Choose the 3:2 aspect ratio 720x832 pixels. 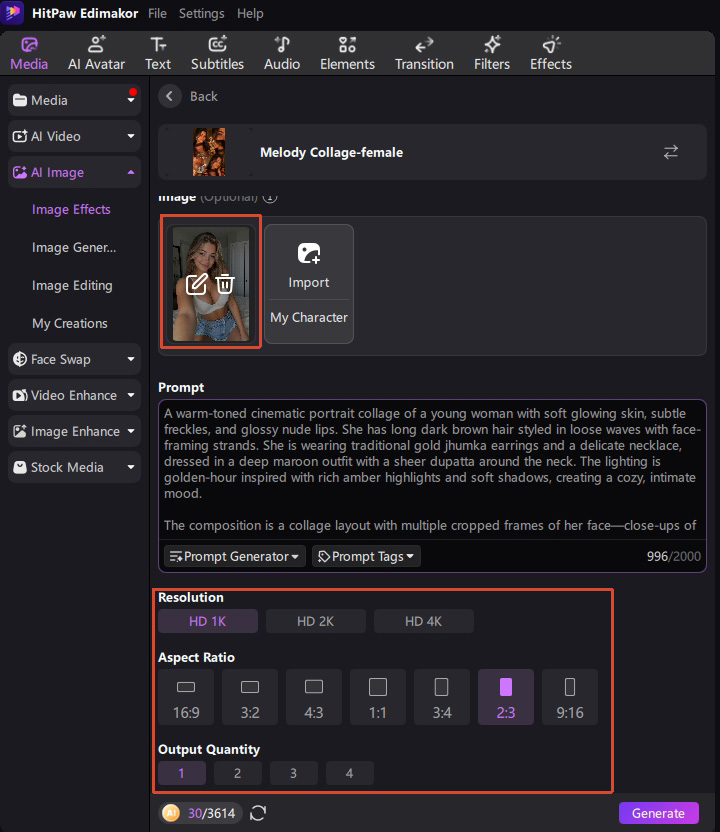[x=250, y=697]
